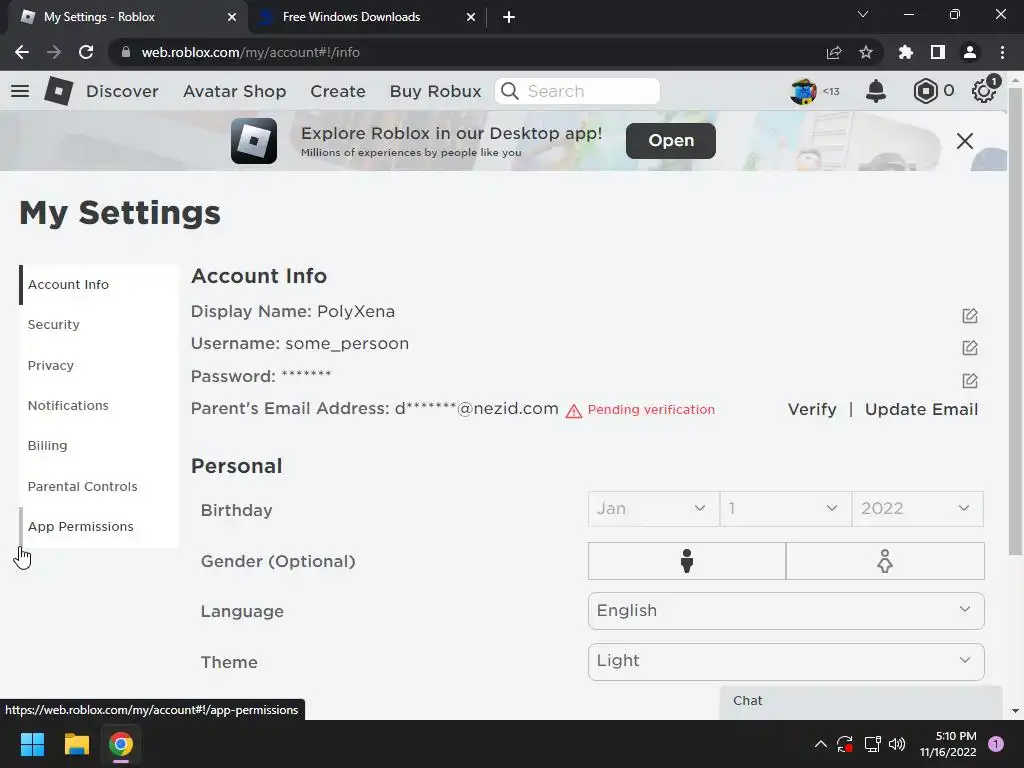The width and height of the screenshot is (1024, 768).
Task: Go to the Avatar Shop
Action: pyautogui.click(x=234, y=91)
